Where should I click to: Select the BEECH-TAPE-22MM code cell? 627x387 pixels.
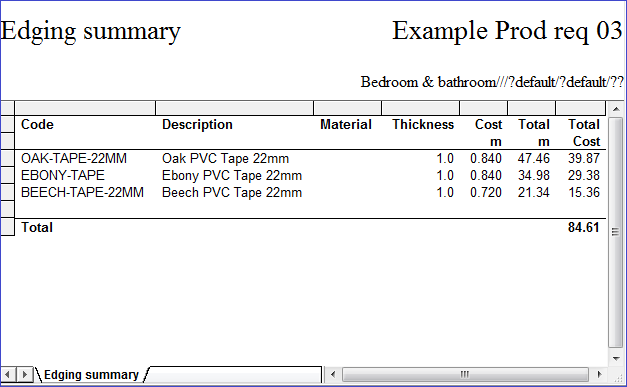[x=82, y=193]
